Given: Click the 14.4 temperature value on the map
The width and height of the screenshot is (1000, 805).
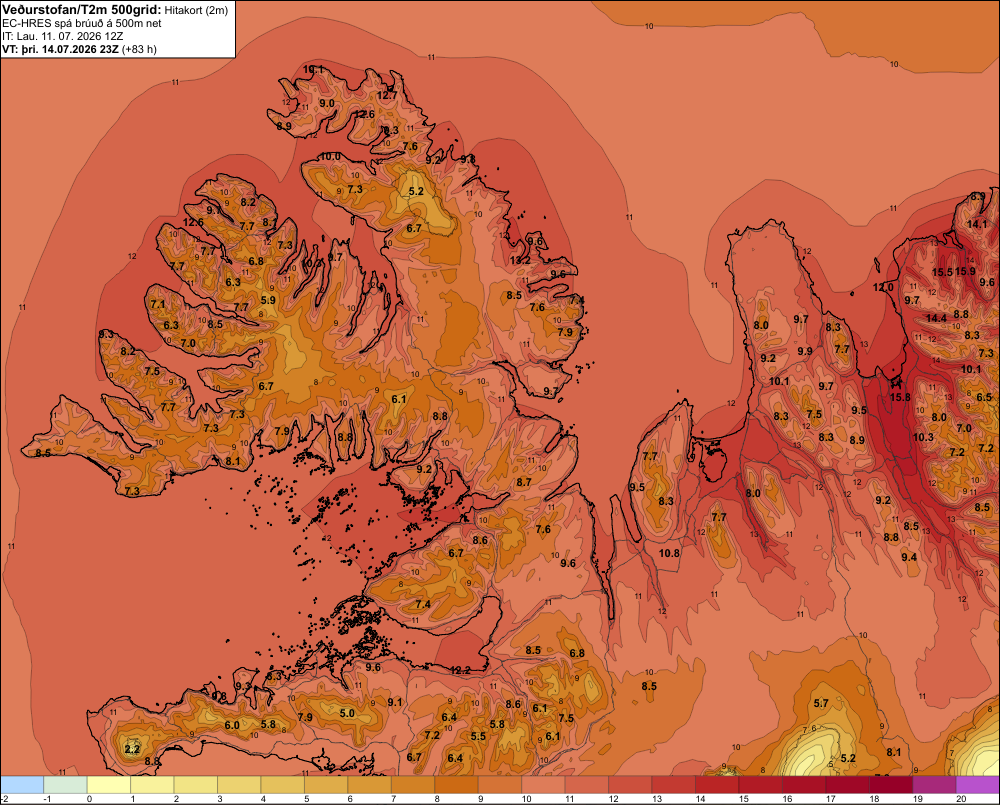Looking at the screenshot, I should pos(936,318).
